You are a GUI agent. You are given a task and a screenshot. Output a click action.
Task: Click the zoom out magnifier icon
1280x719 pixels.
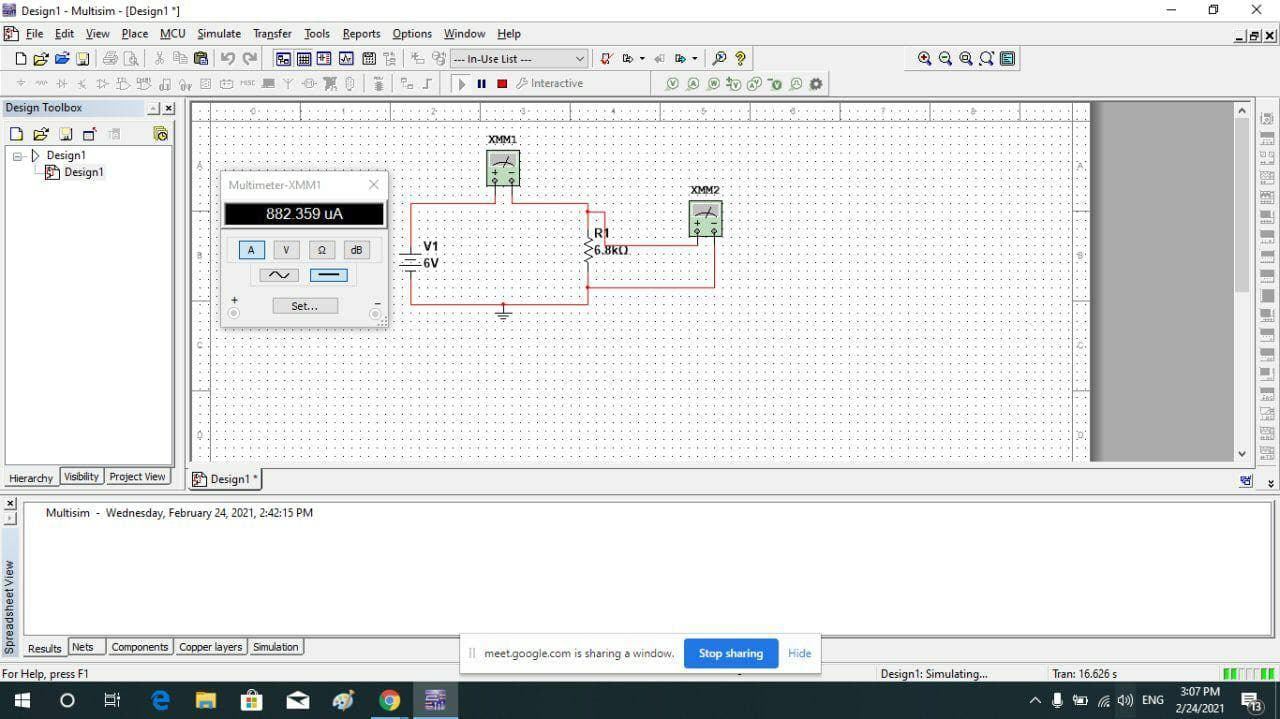[945, 59]
